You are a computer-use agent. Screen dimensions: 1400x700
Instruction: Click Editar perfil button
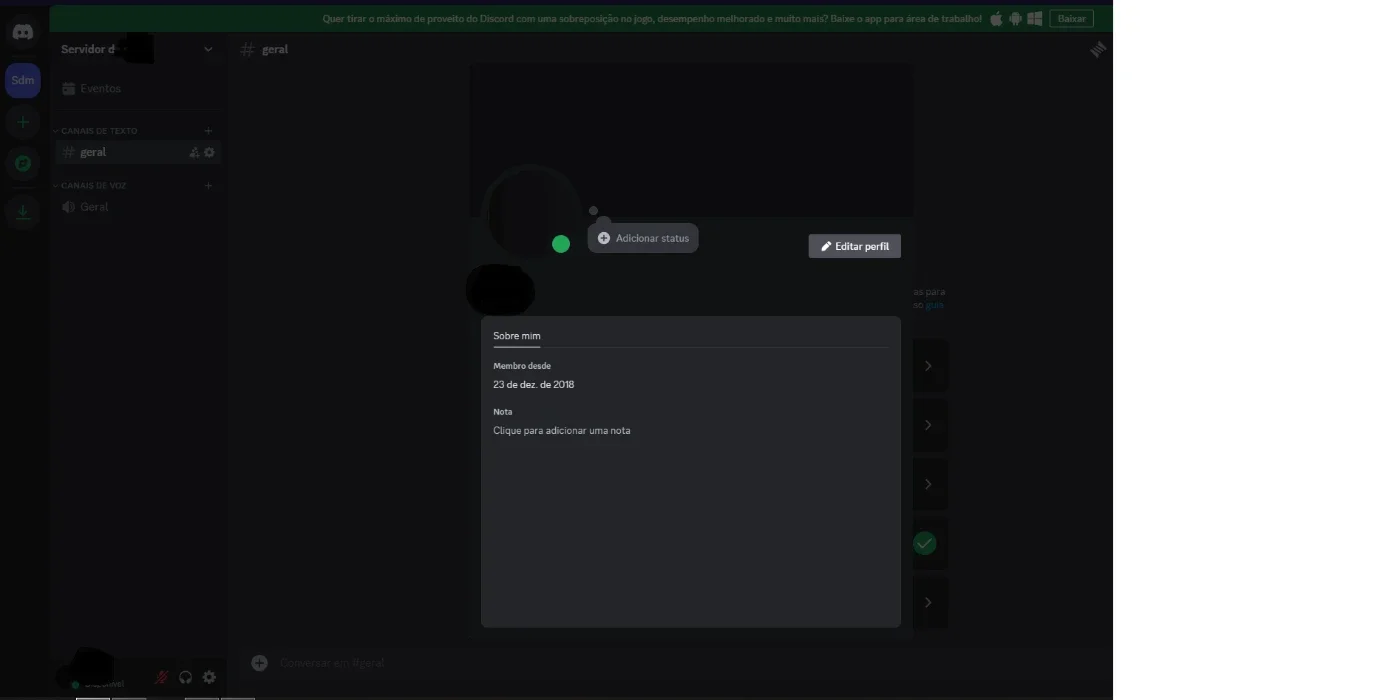pos(855,246)
